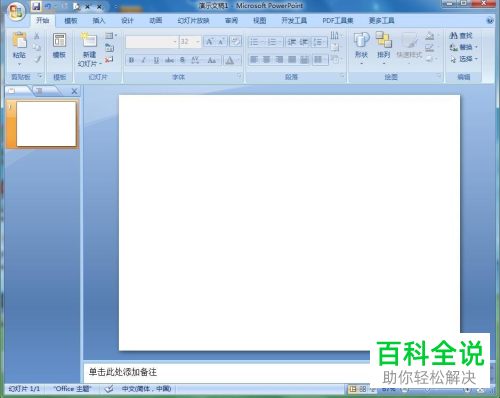Click the Increase Indent icon
The width and height of the screenshot is (500, 398).
[303, 42]
